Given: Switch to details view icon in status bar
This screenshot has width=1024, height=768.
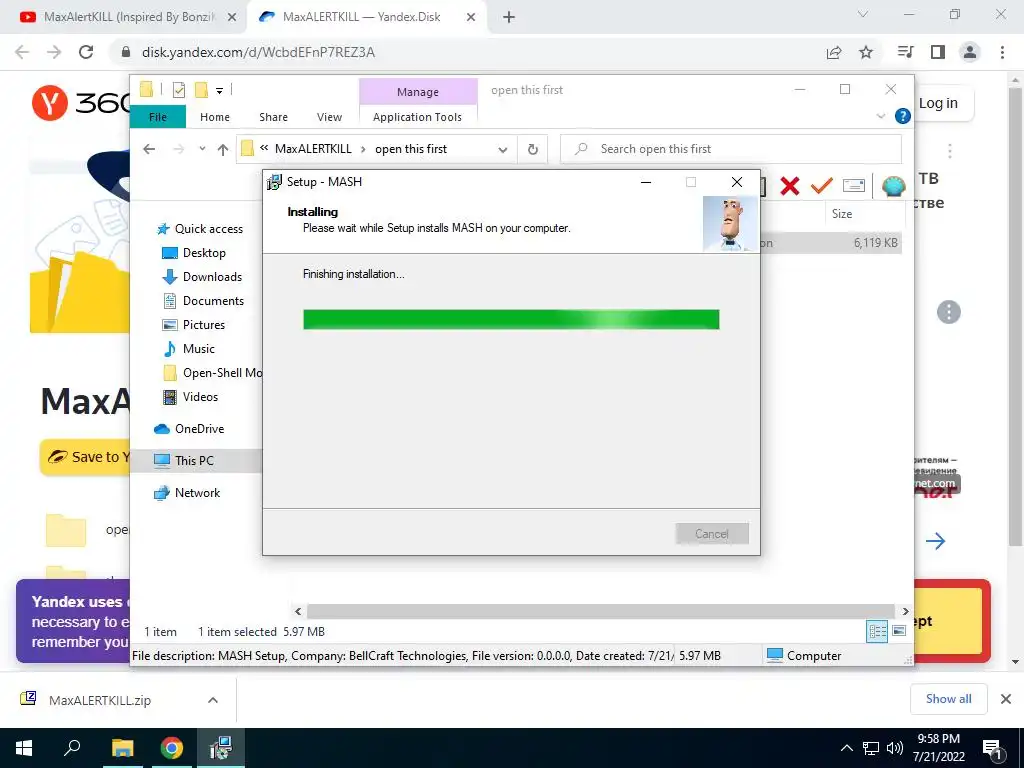Looking at the screenshot, I should click(x=877, y=631).
